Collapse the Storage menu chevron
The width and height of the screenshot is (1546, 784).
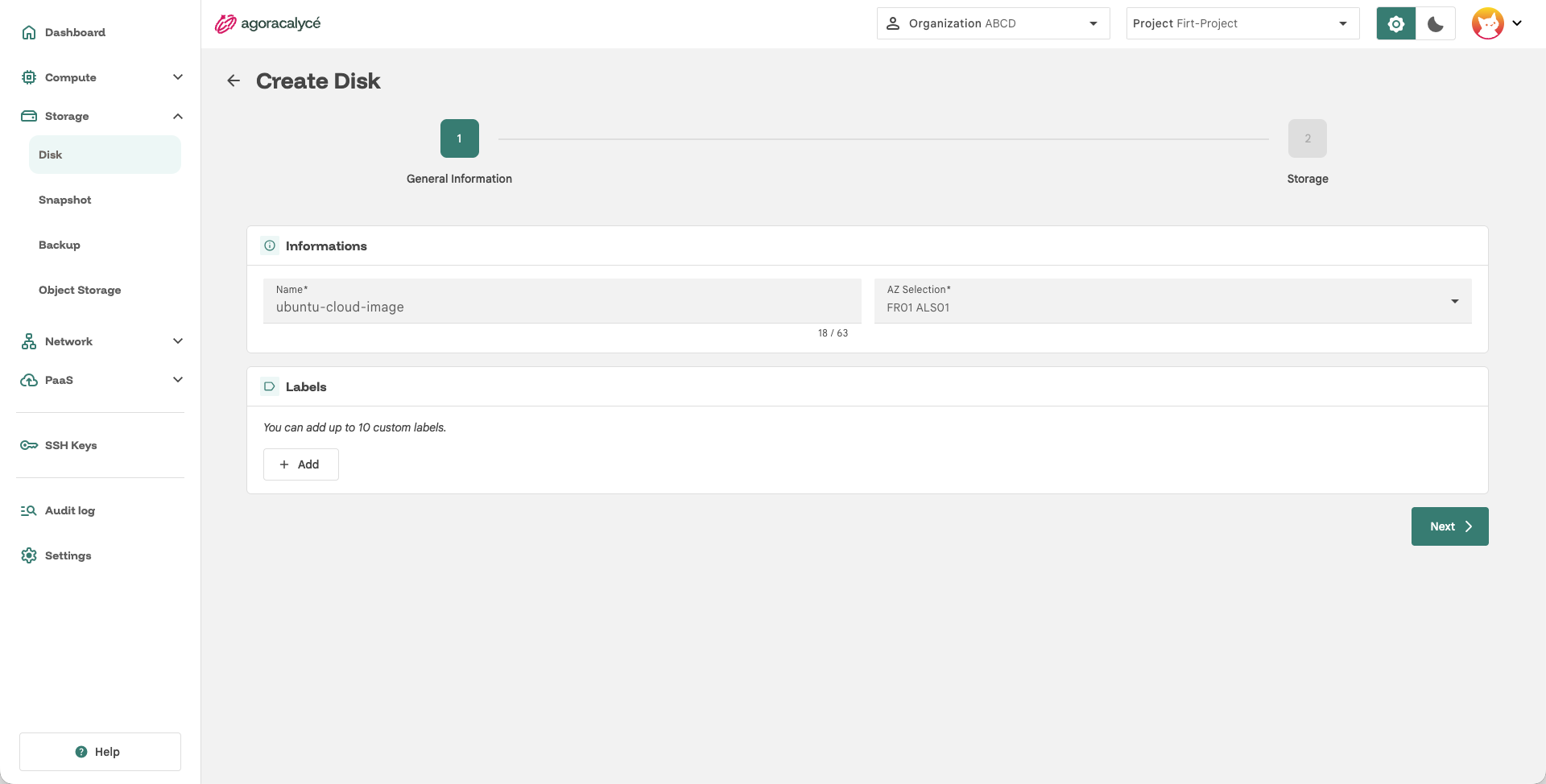(x=178, y=116)
